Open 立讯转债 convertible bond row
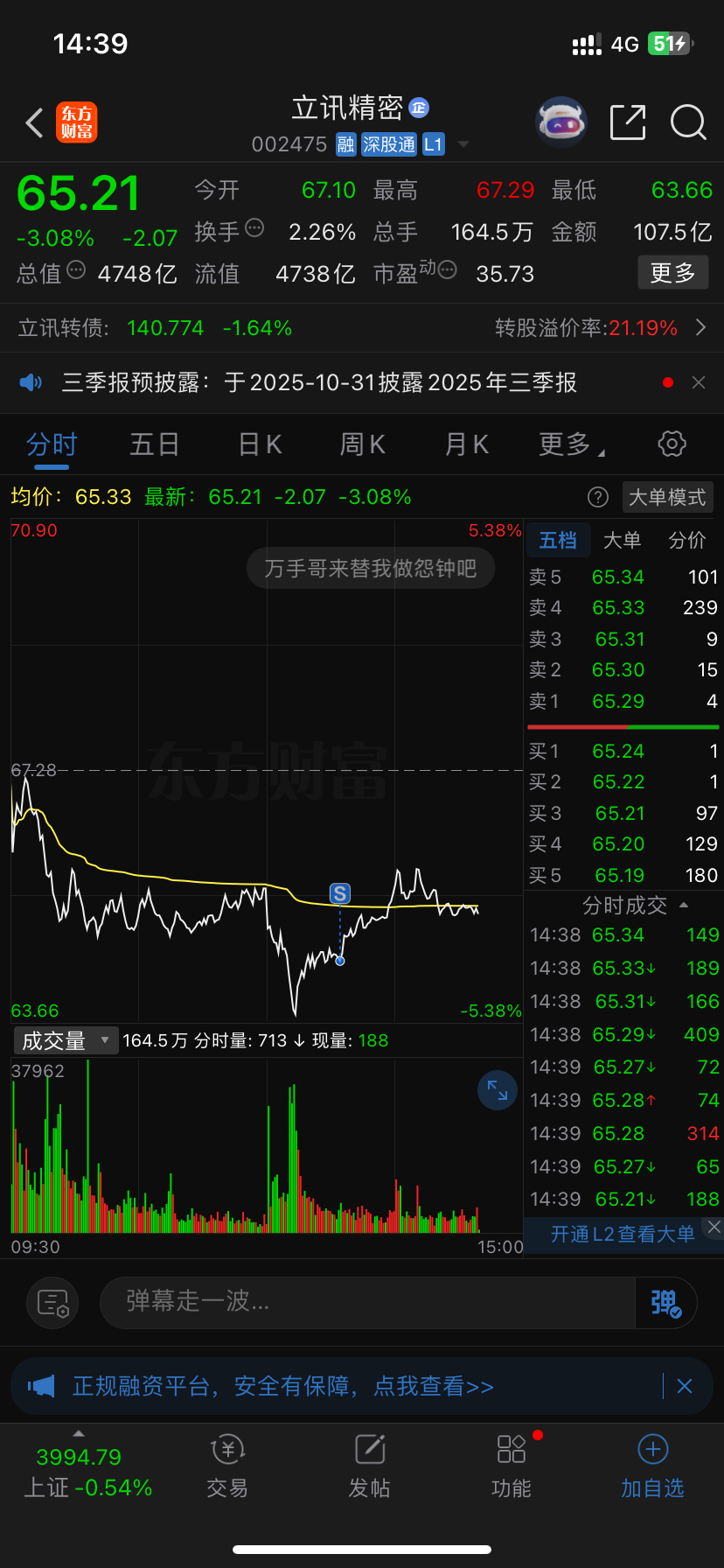The image size is (724, 1568). point(362,328)
